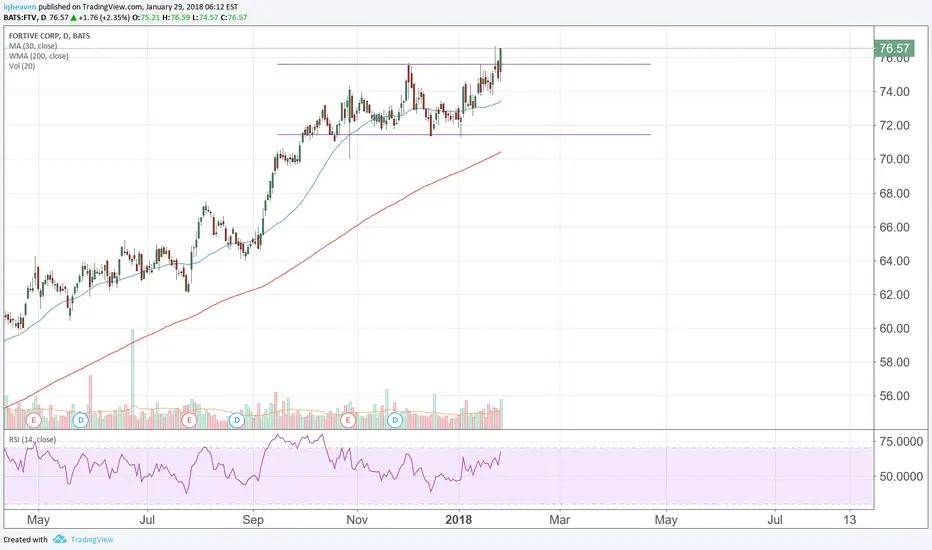Click the dividend D marker nearest the Sep label

tap(237, 420)
